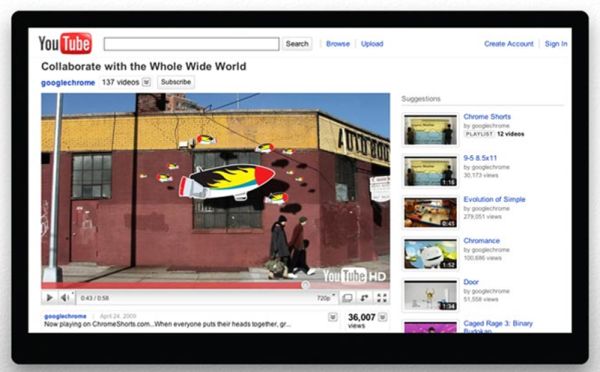Screen dimensions: 600x372
Task: Click the Sign In link
Action: pyautogui.click(x=556, y=44)
